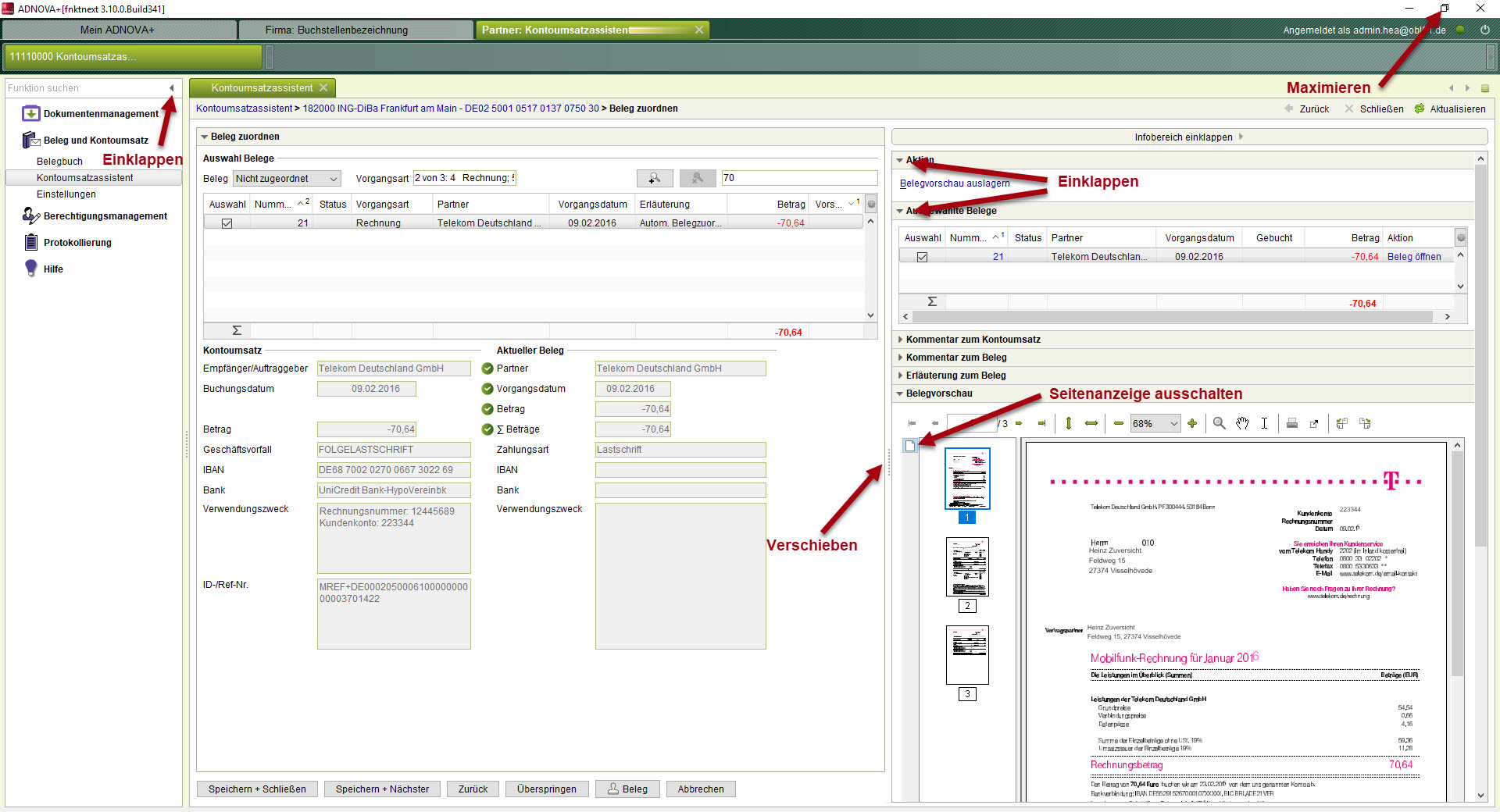The height and width of the screenshot is (812, 1500).
Task: Click Aktualisieren in top toolbar
Action: 1451,109
